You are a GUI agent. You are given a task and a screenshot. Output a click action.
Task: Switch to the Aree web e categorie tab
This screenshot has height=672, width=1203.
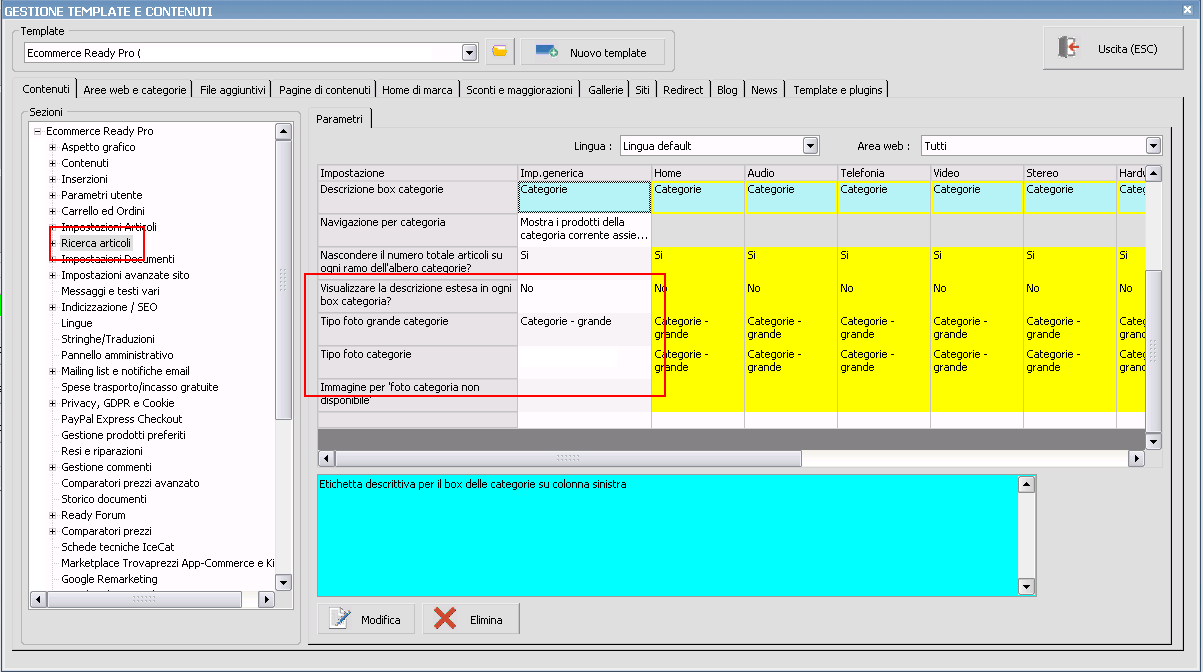(134, 90)
